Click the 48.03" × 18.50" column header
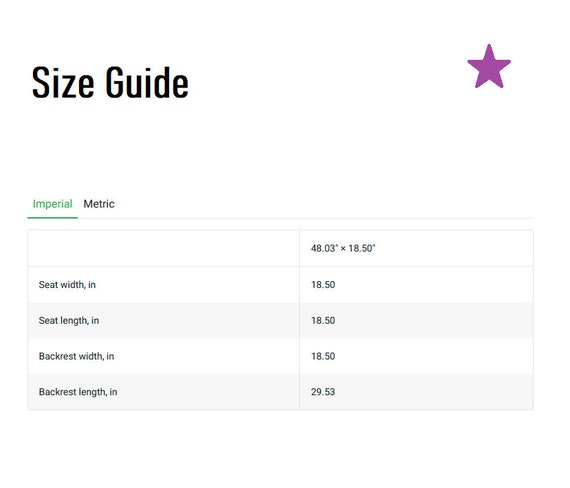Viewport: 570px width, 488px height. (343, 248)
